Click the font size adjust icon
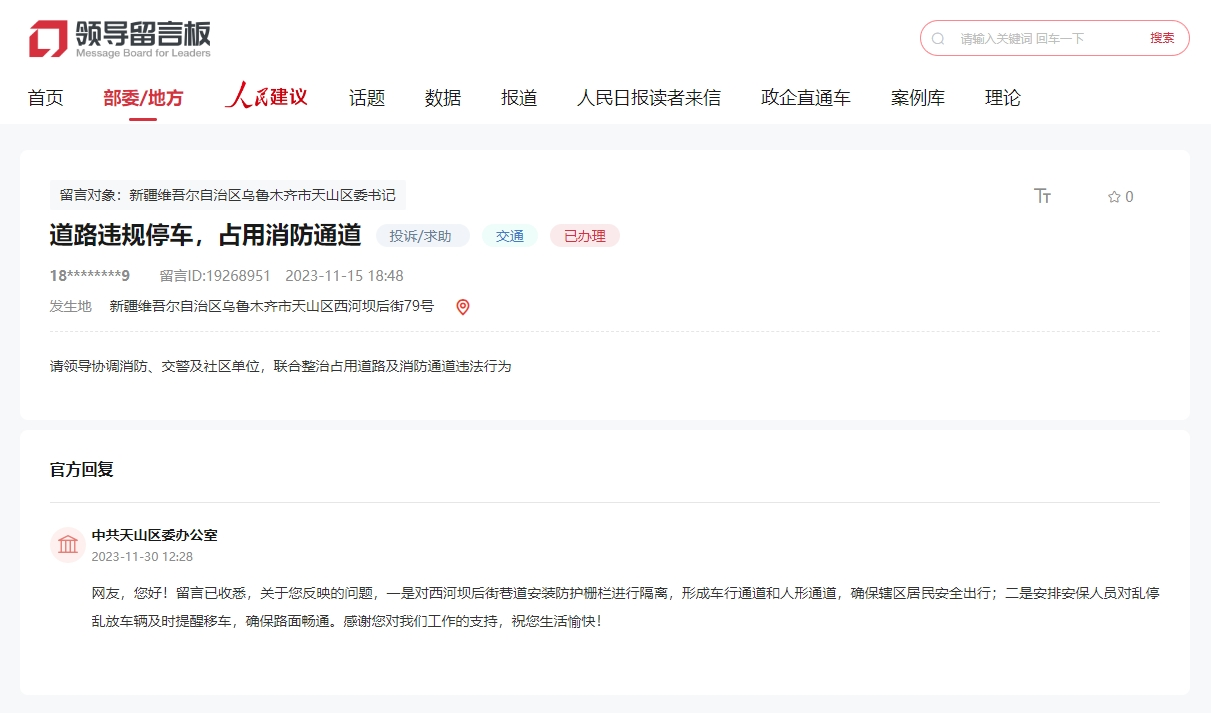This screenshot has height=713, width=1211. [x=1042, y=196]
